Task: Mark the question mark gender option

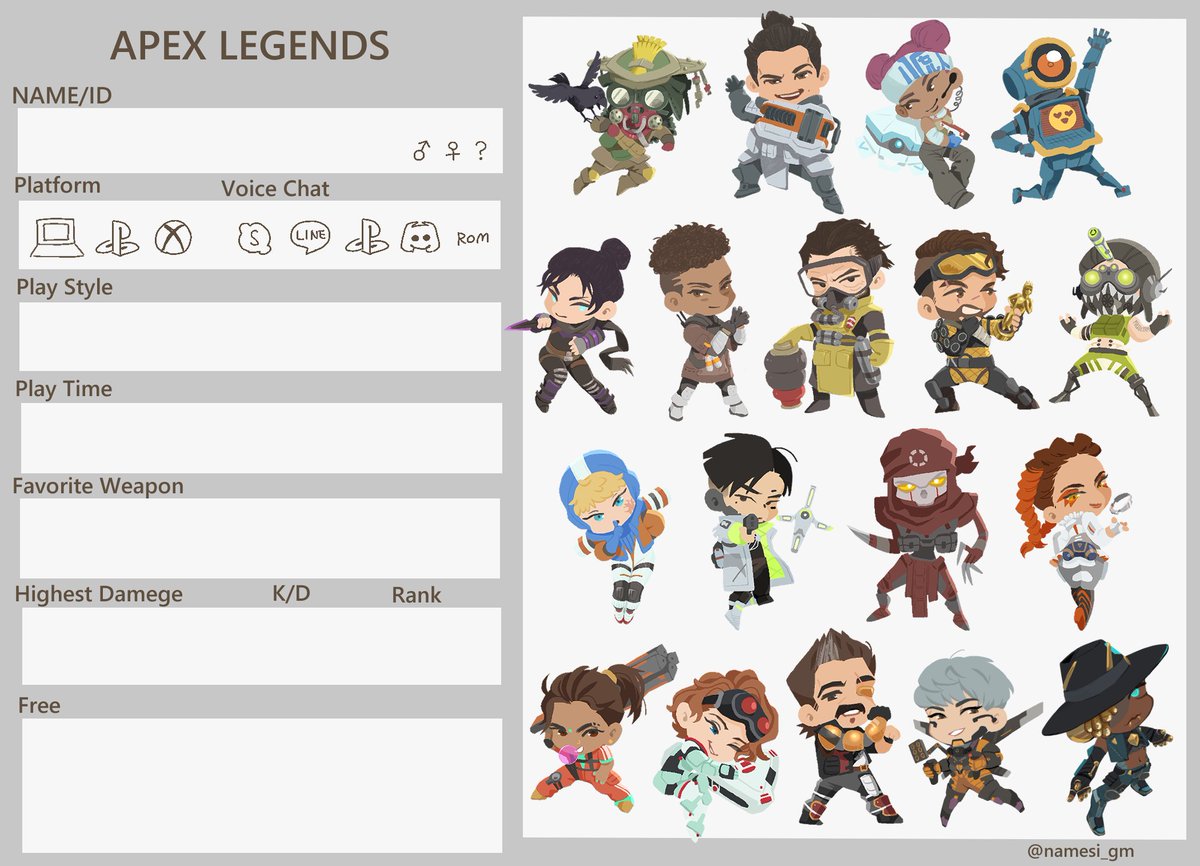Action: click(x=481, y=150)
